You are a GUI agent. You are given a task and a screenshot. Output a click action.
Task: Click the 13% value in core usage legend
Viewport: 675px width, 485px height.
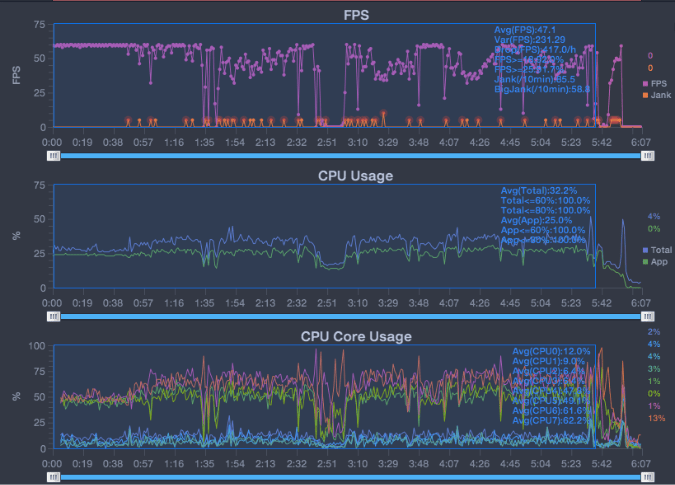655,419
